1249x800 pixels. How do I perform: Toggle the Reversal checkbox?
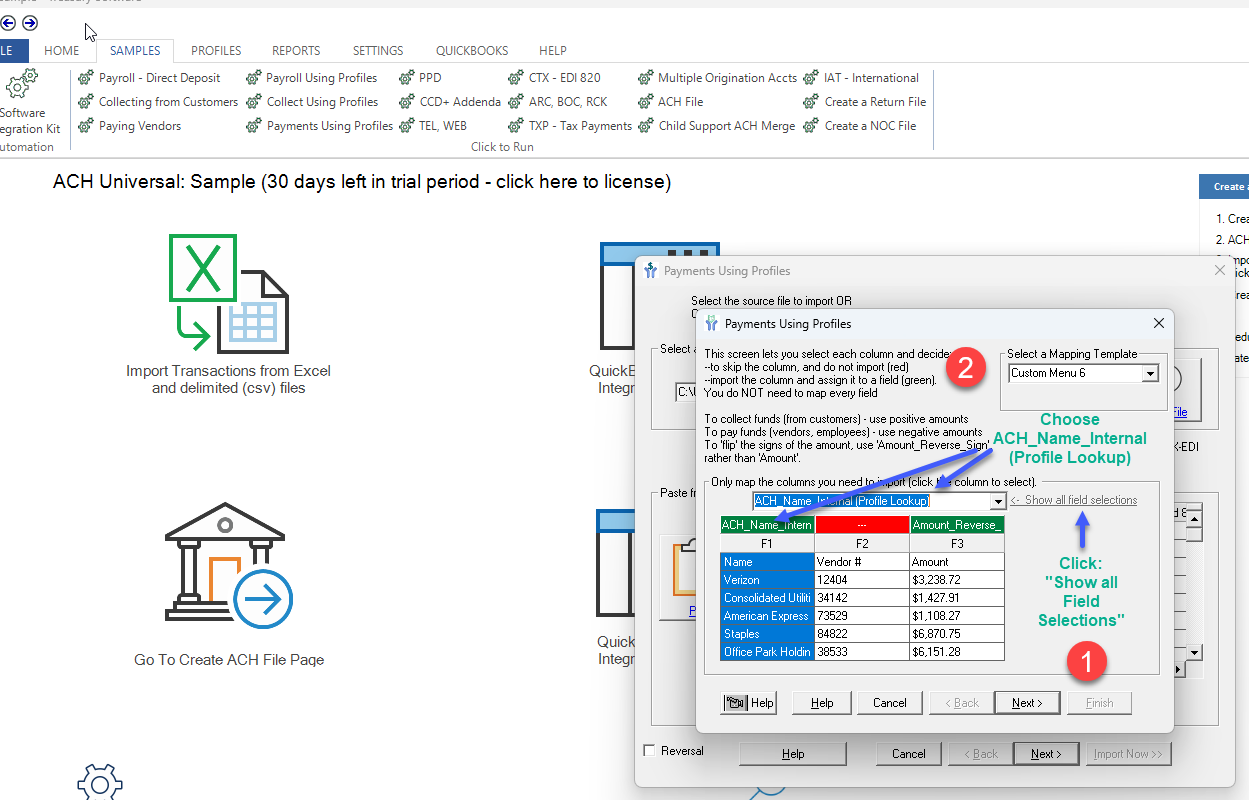[650, 751]
